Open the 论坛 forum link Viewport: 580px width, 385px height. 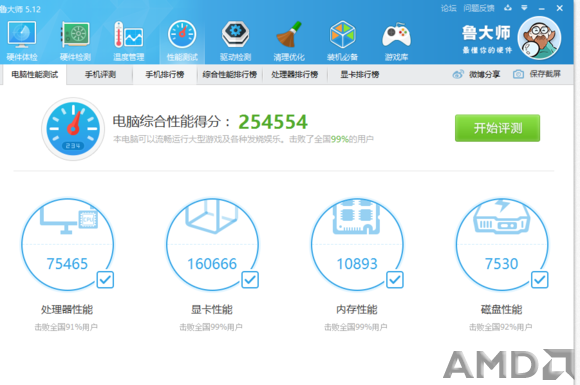point(449,8)
